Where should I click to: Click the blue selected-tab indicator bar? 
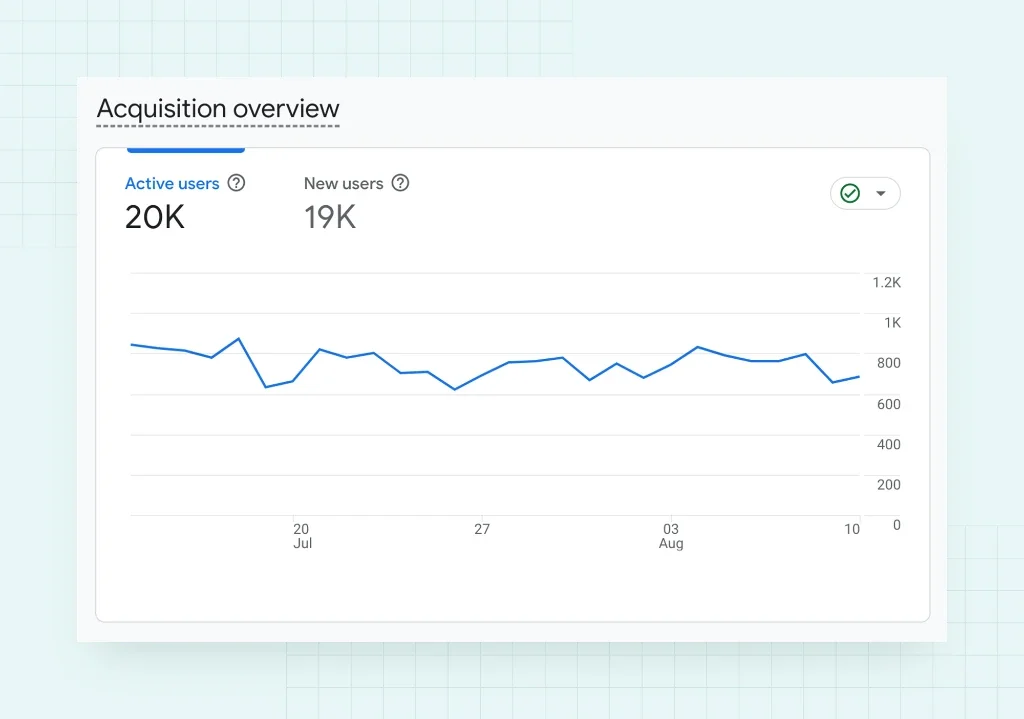coord(185,150)
